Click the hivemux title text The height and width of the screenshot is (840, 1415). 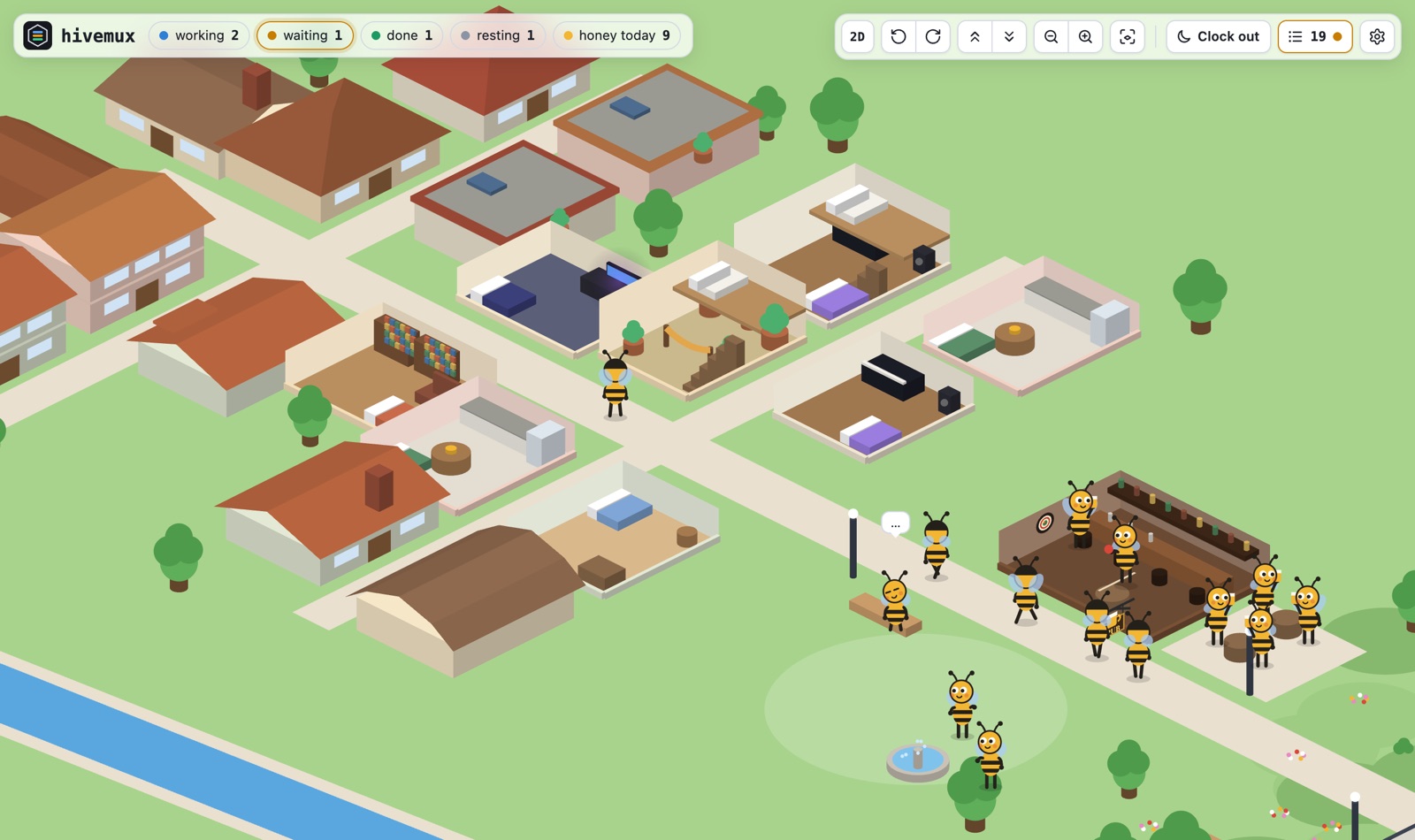coord(98,35)
